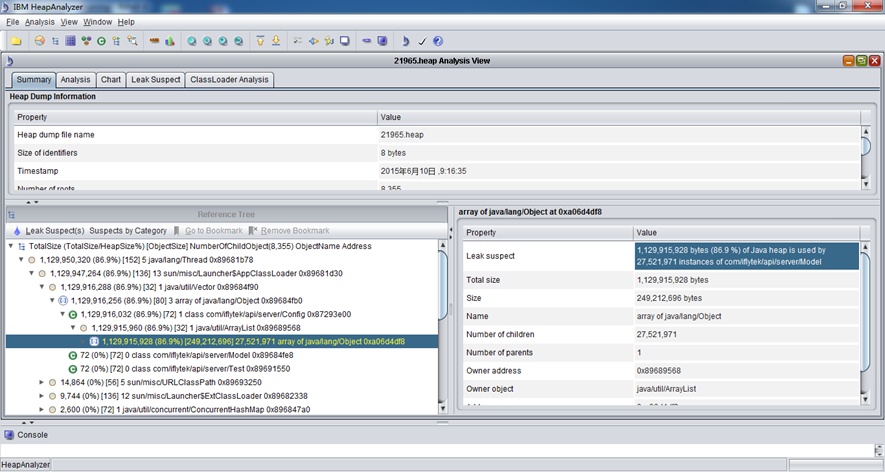This screenshot has width=885, height=472.
Task: Click scroll up arrow of right properties table
Action: [866, 248]
